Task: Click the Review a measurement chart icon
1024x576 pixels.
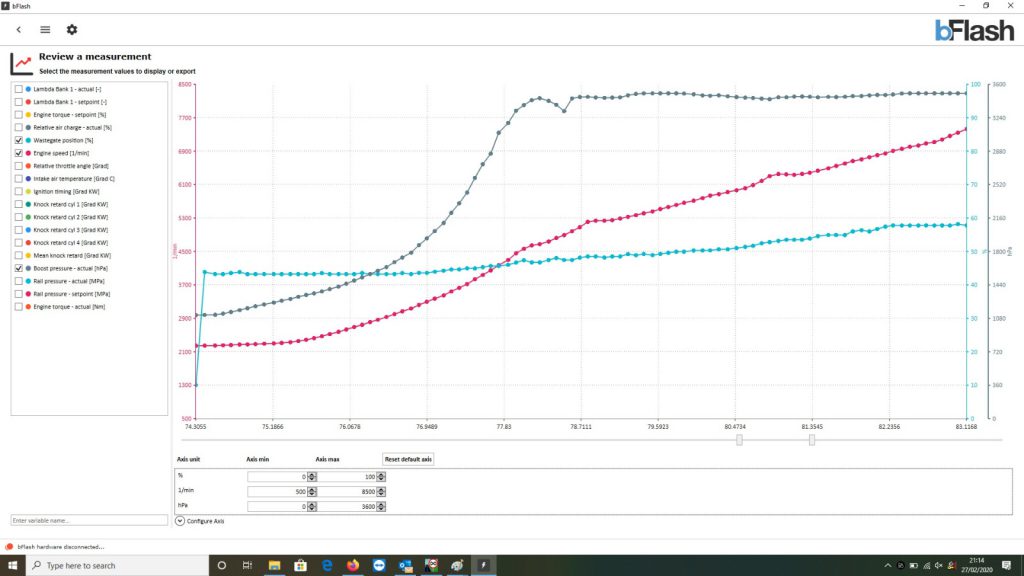Action: (20, 63)
